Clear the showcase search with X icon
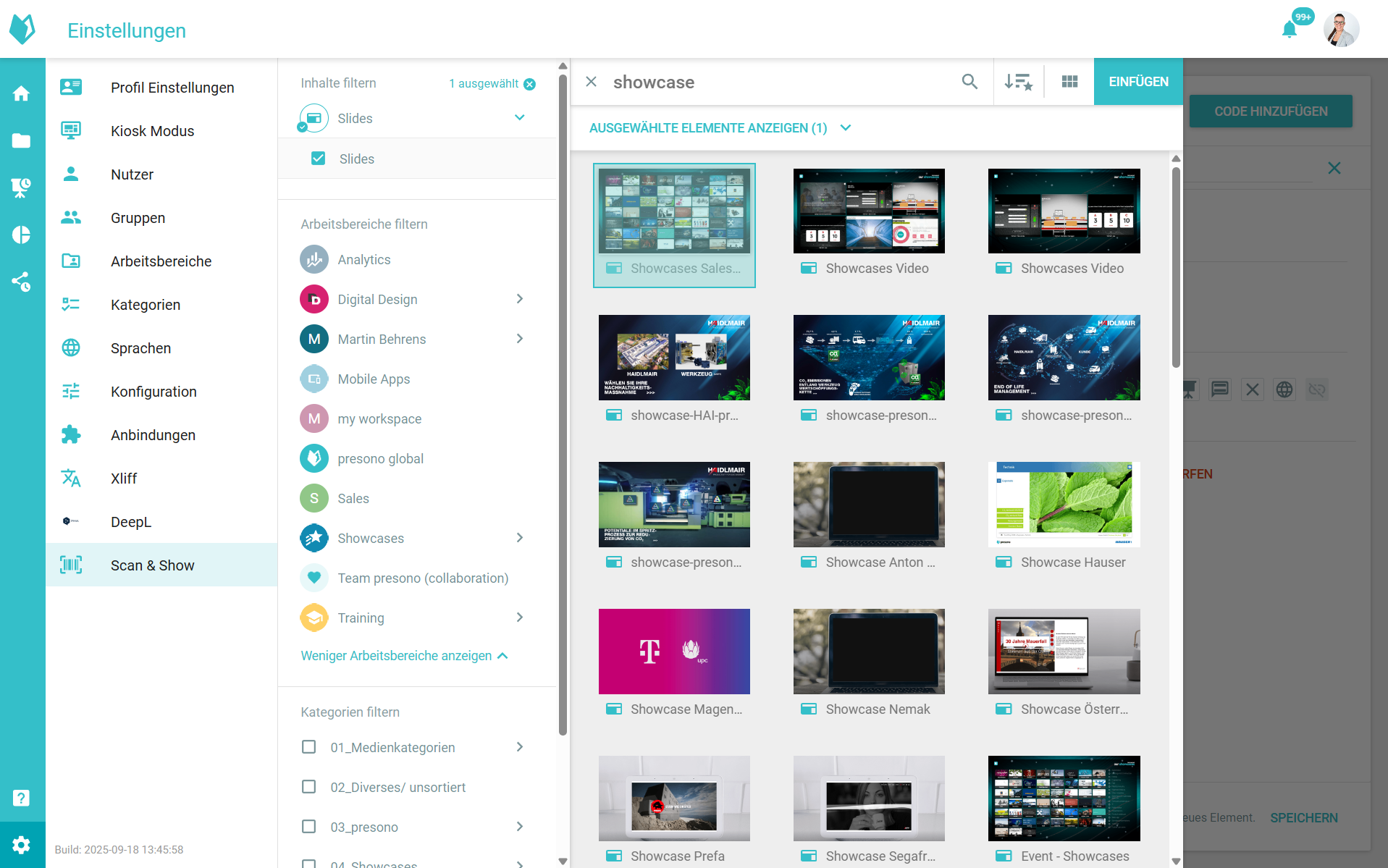This screenshot has width=1388, height=868. 592,82
